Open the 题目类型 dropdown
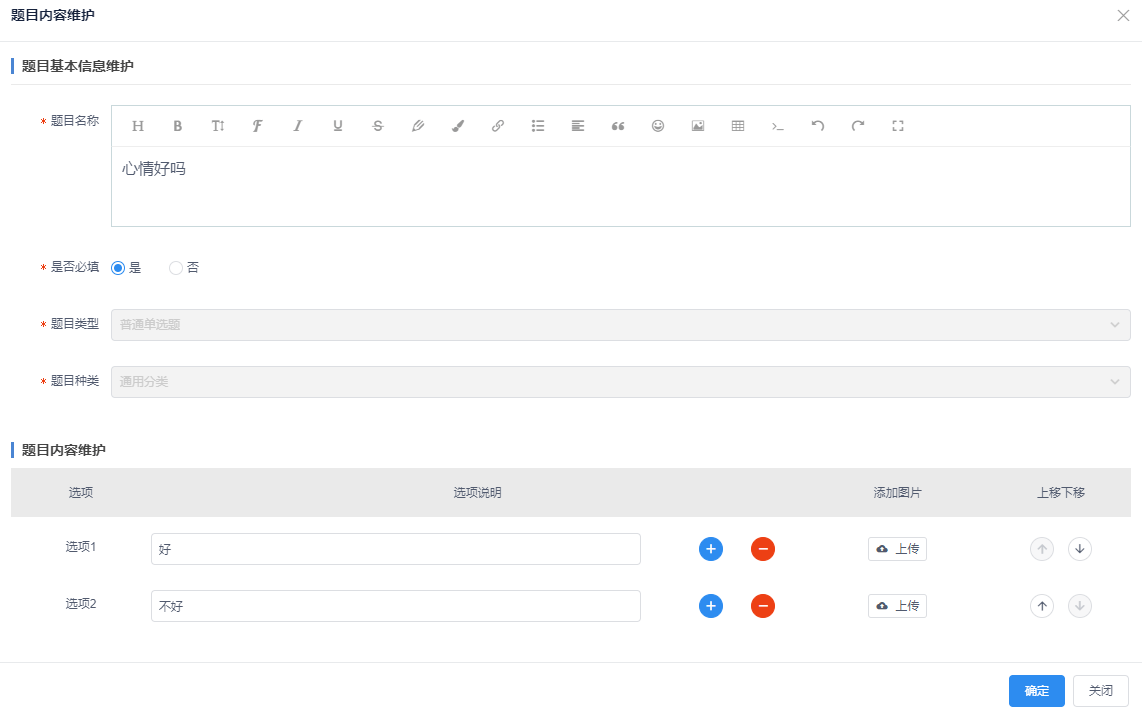 tap(620, 325)
